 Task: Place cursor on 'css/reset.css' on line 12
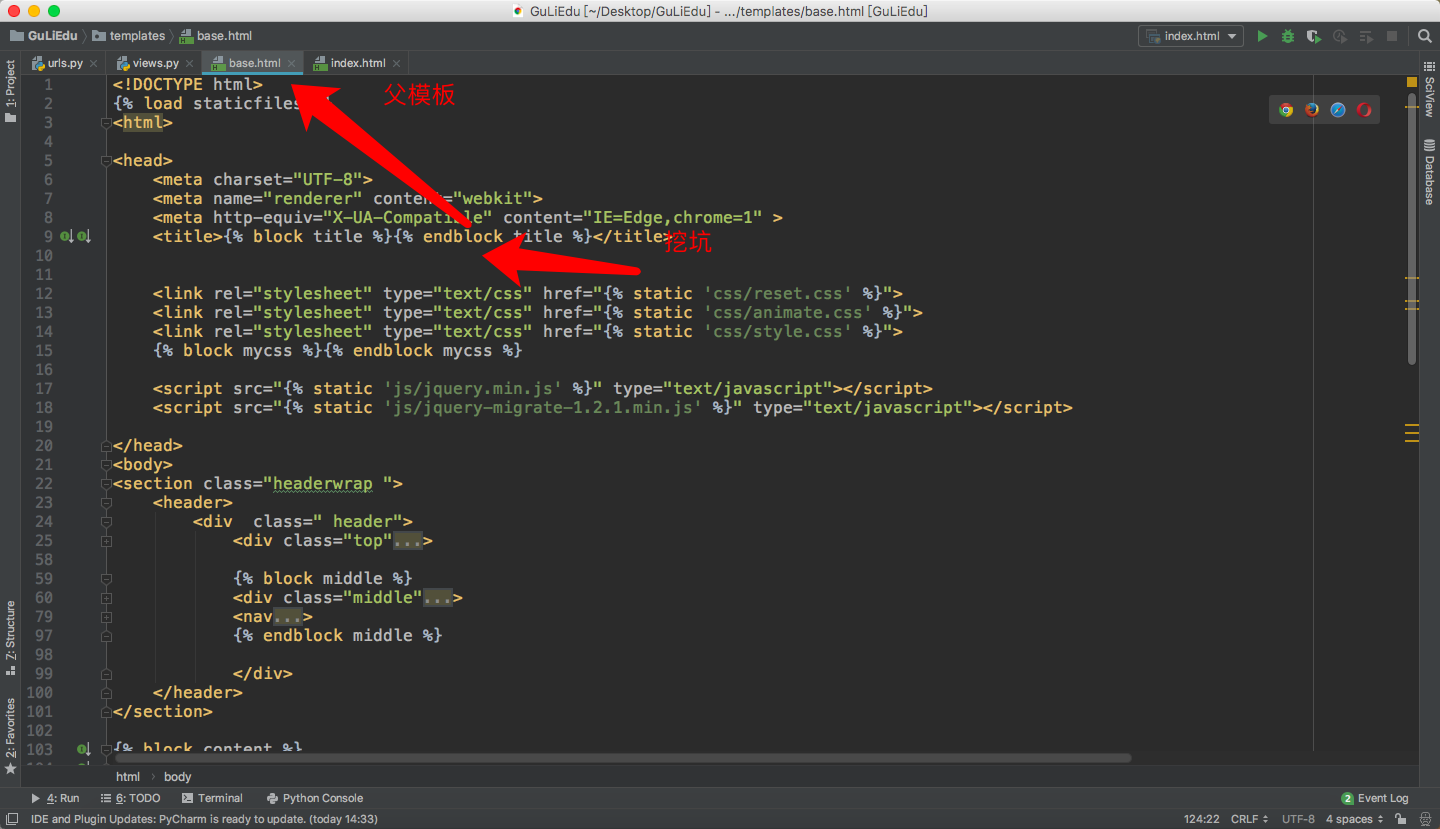pos(777,294)
